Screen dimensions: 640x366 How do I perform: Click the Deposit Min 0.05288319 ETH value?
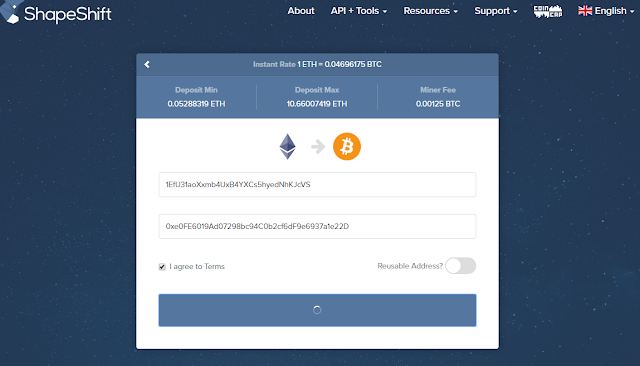(x=196, y=104)
